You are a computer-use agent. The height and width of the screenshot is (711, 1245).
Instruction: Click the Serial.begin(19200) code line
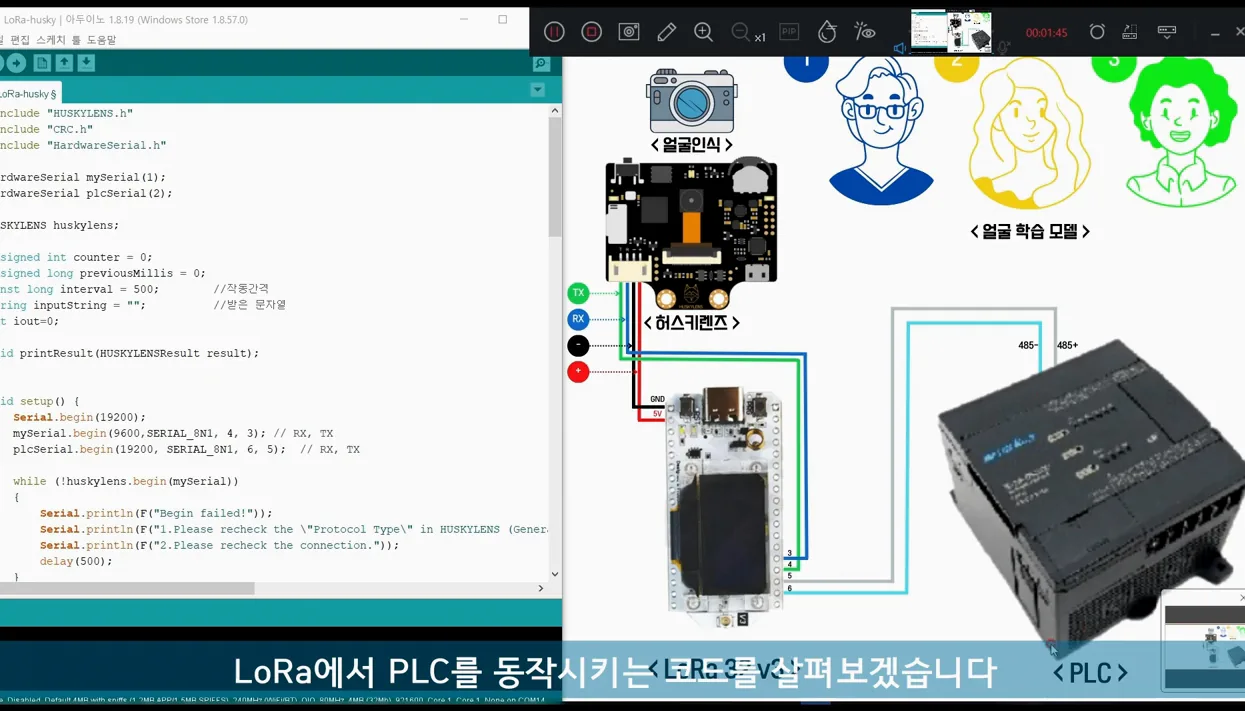tap(79, 417)
